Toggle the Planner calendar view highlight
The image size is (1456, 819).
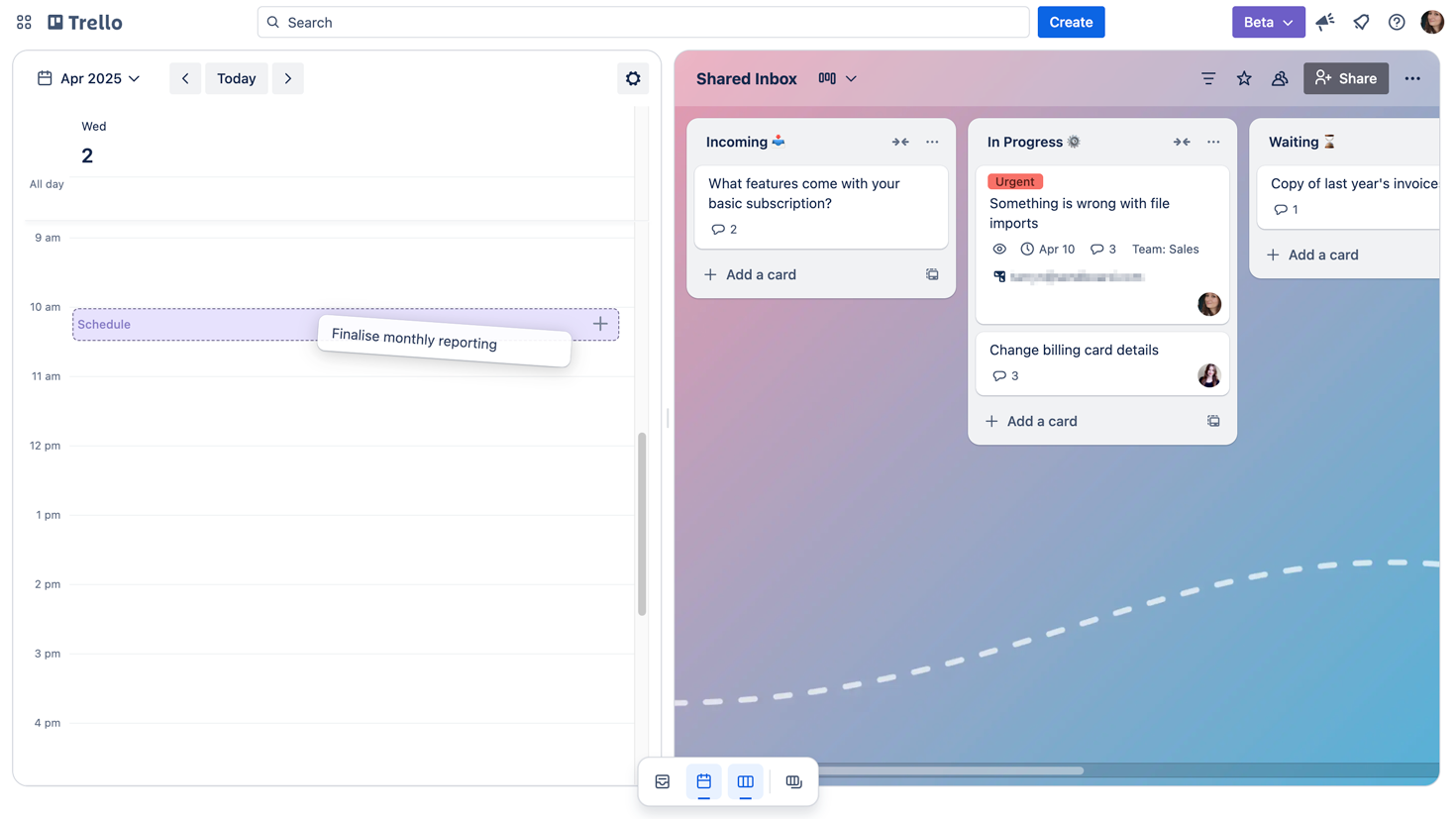click(x=703, y=781)
